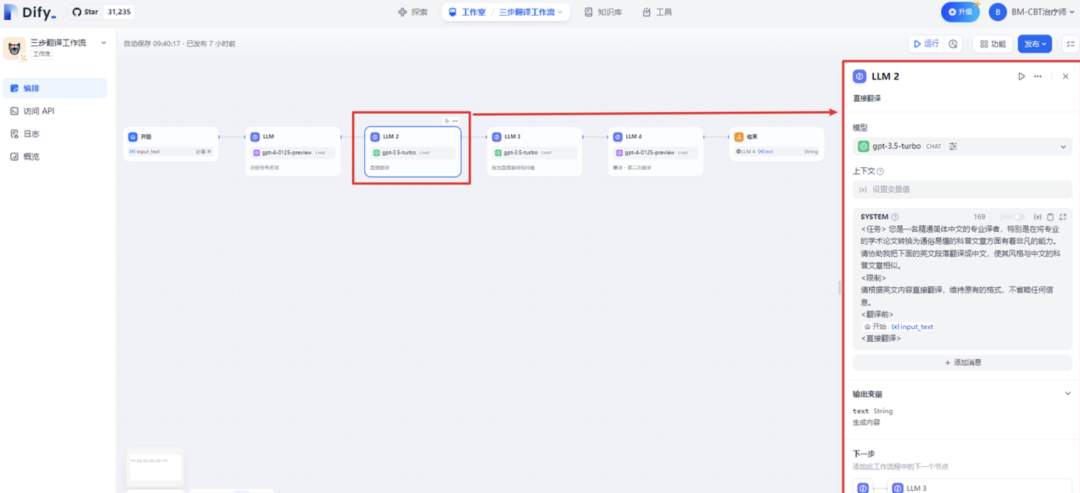Click the 发布 publish button
The width and height of the screenshot is (1080, 493).
pyautogui.click(x=1035, y=43)
